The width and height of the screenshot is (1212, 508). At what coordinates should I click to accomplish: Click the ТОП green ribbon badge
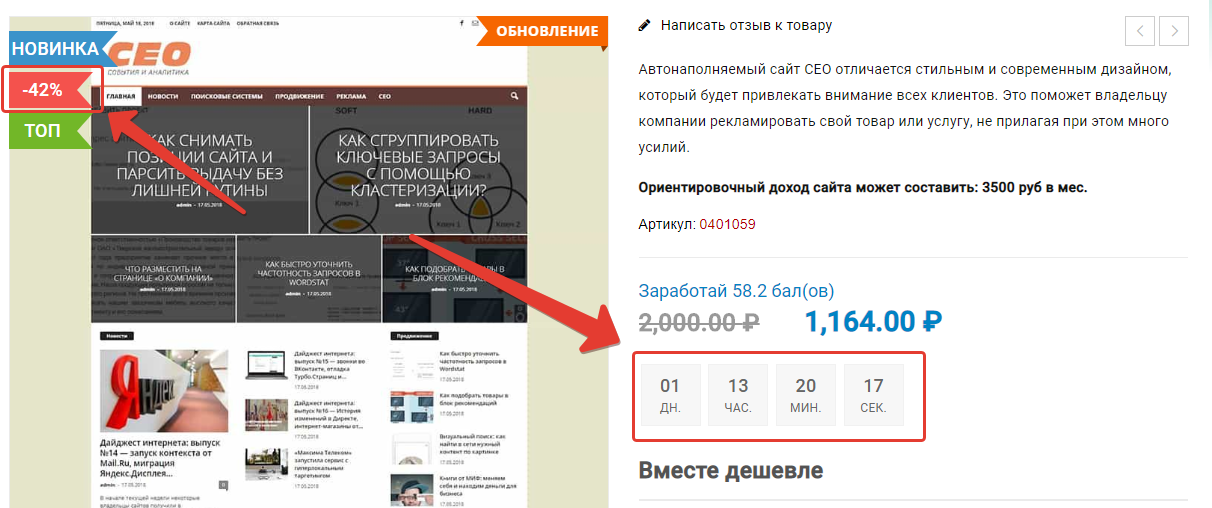click(45, 131)
